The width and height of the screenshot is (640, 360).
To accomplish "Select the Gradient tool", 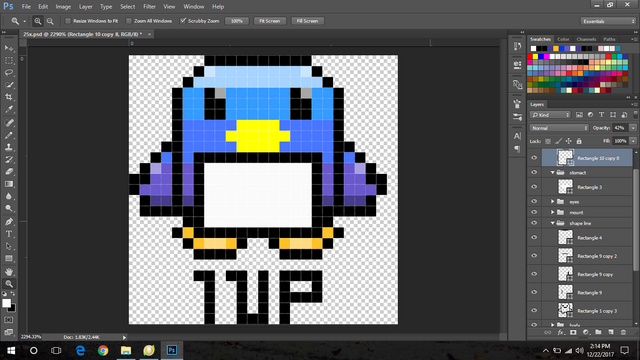I will (9, 184).
